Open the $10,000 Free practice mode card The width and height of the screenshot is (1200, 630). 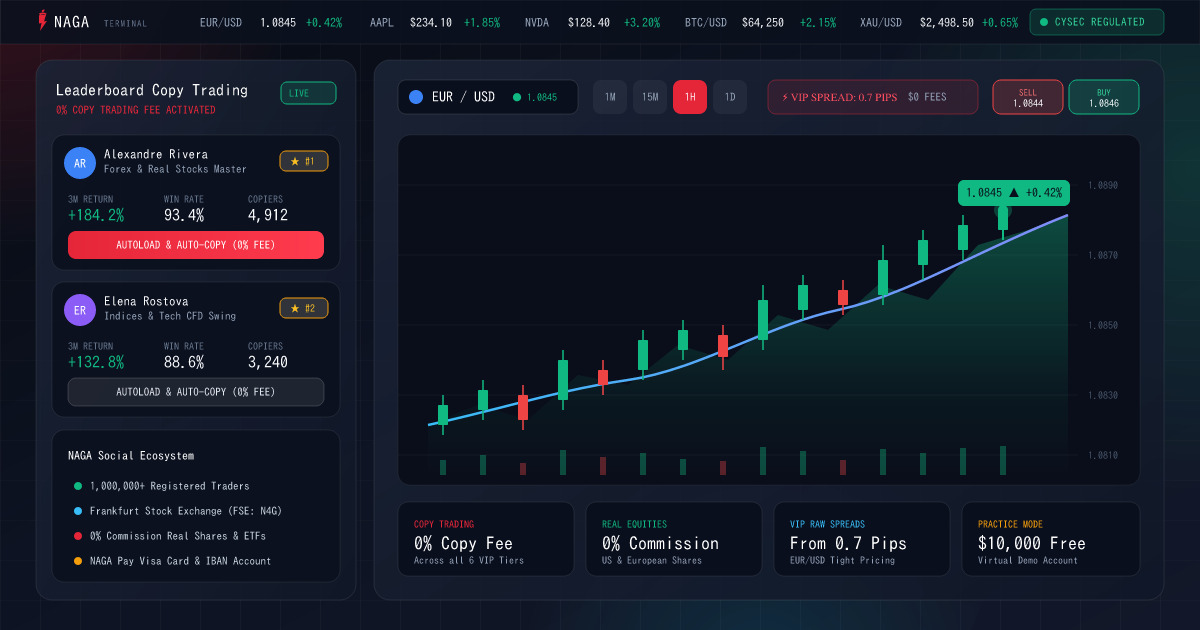(x=1051, y=539)
